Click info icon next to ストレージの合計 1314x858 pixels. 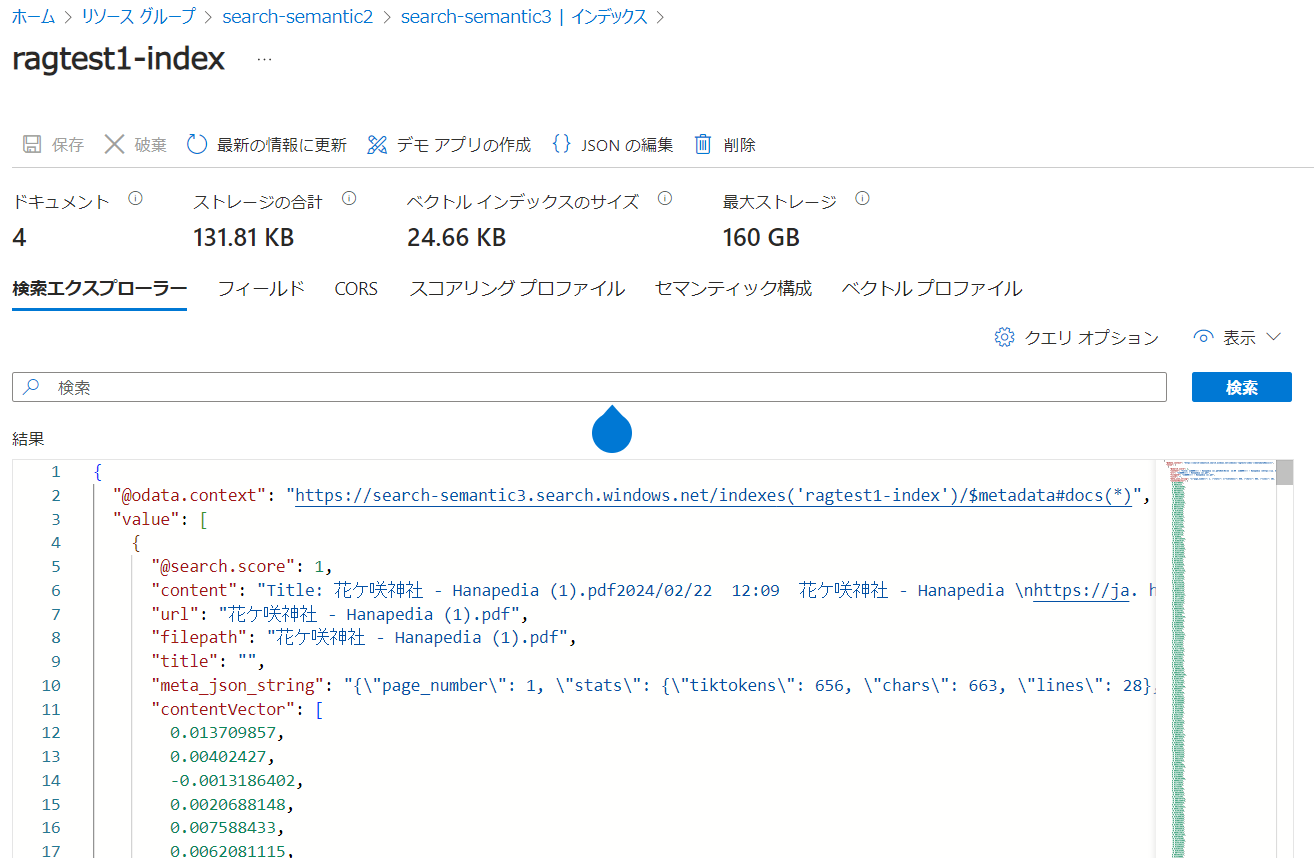[x=349, y=199]
